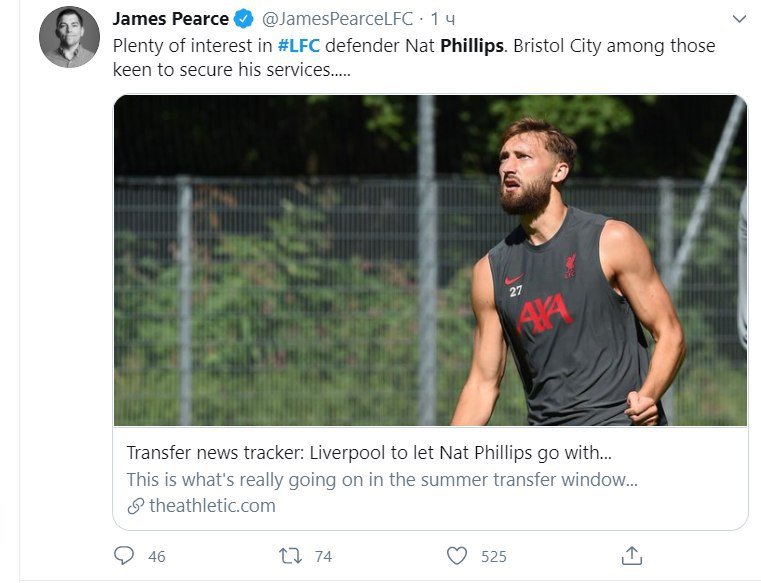Click the share upload icon

click(631, 555)
